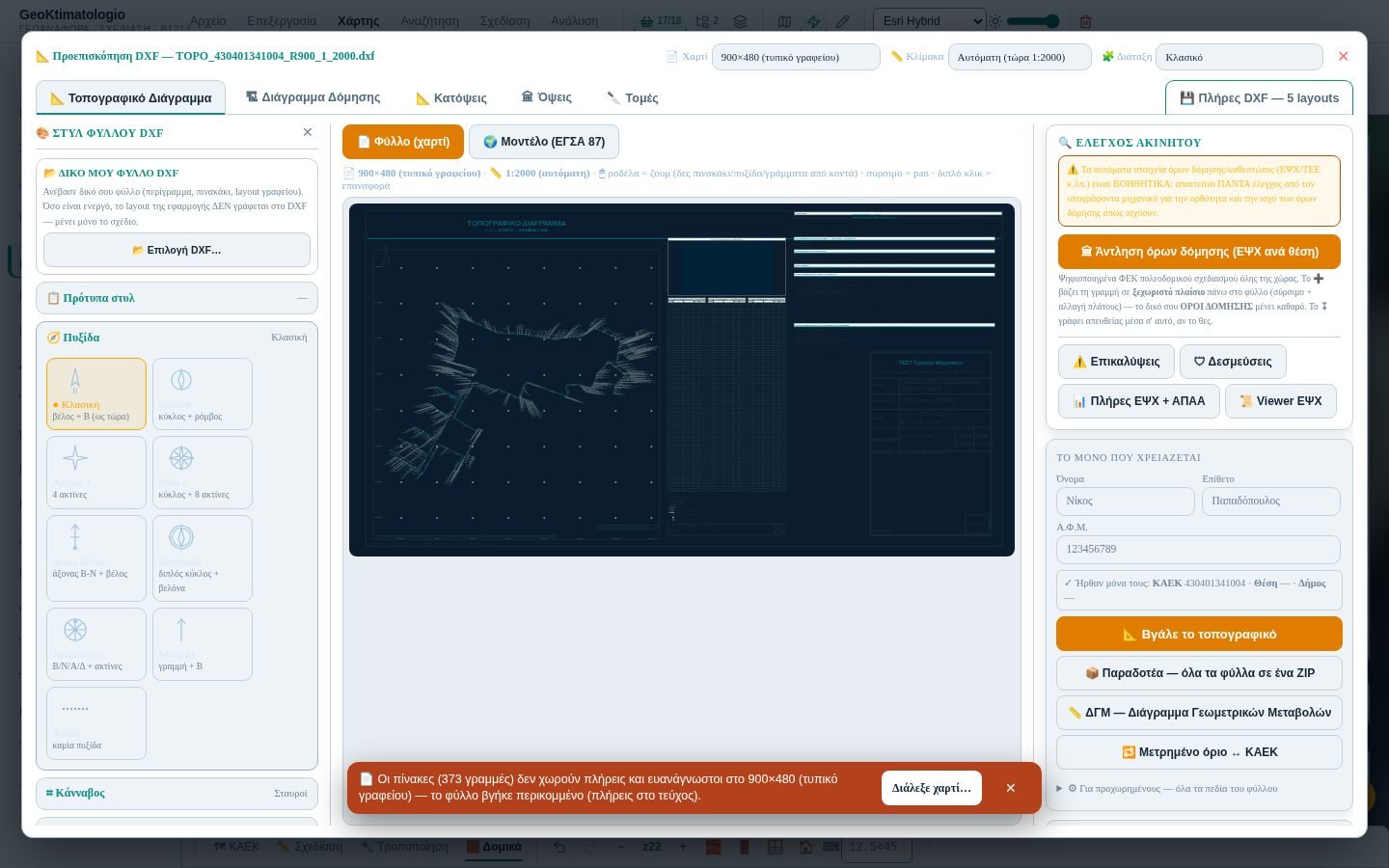This screenshot has width=1389, height=868.
Task: Switch to Μοντέλο (ΕΓΣΑ 87) view
Action: pyautogui.click(x=544, y=142)
